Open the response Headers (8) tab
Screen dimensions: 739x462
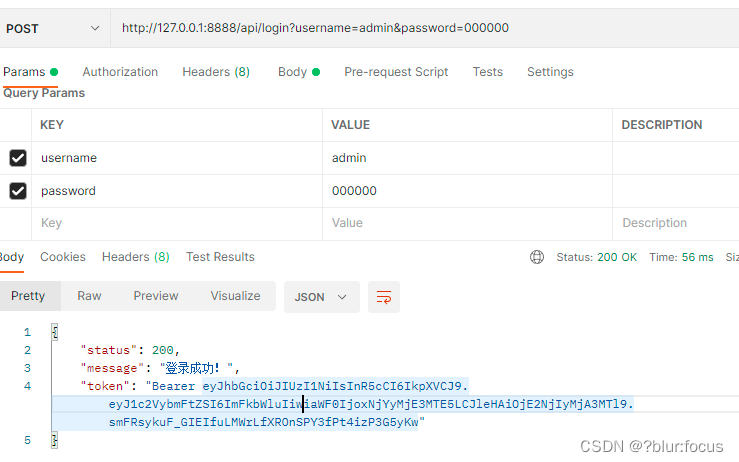pyautogui.click(x=136, y=257)
